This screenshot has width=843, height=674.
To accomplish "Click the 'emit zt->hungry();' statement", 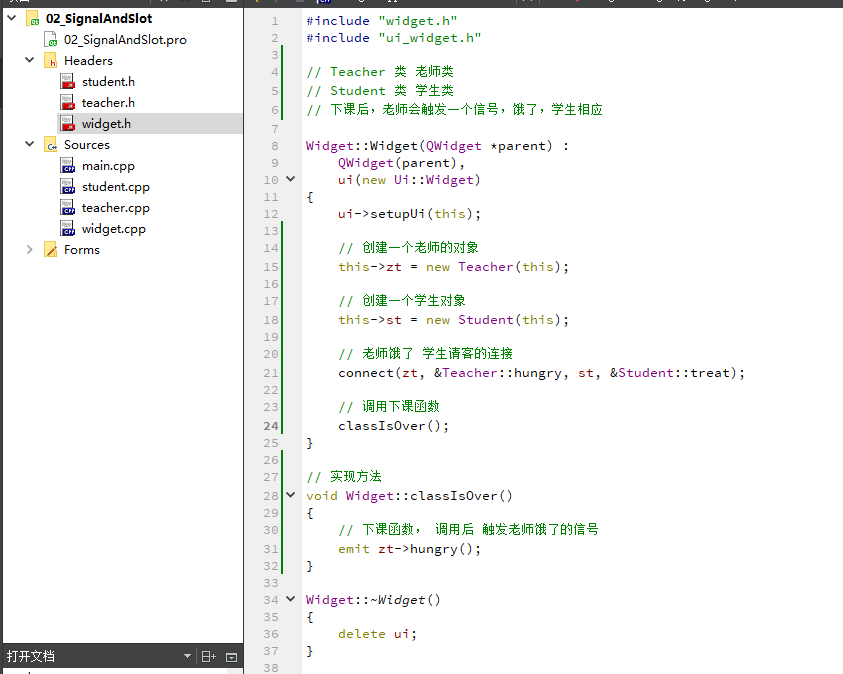I will (x=409, y=549).
